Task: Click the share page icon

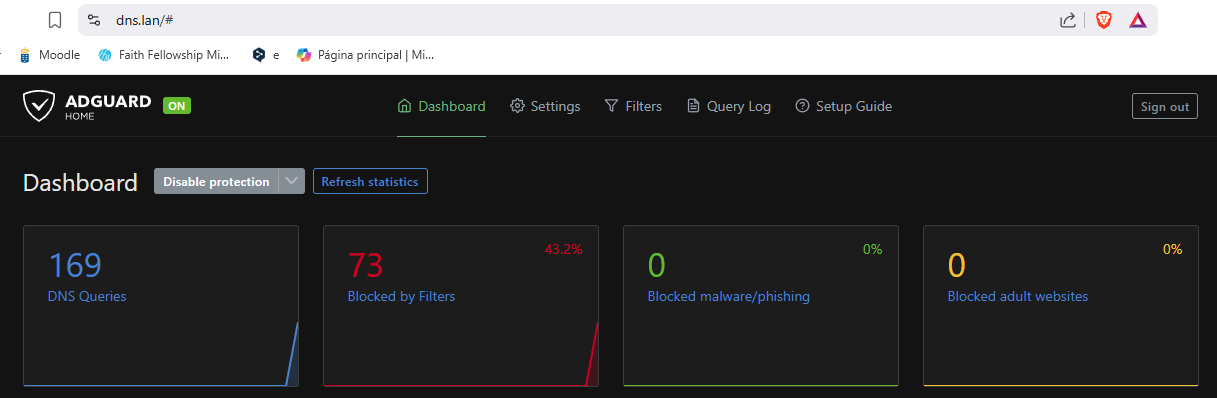Action: pyautogui.click(x=1068, y=20)
